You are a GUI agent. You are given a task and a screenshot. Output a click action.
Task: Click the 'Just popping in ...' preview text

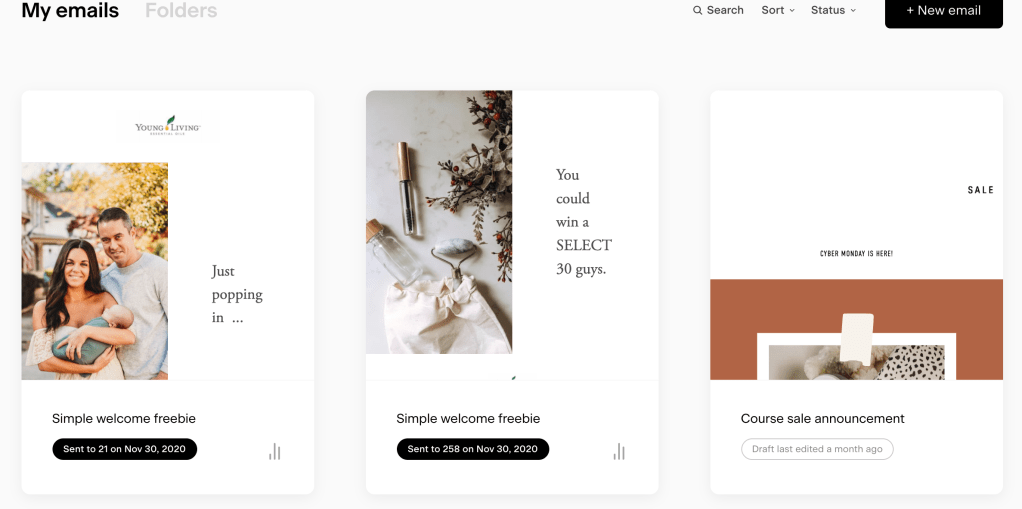pos(237,294)
